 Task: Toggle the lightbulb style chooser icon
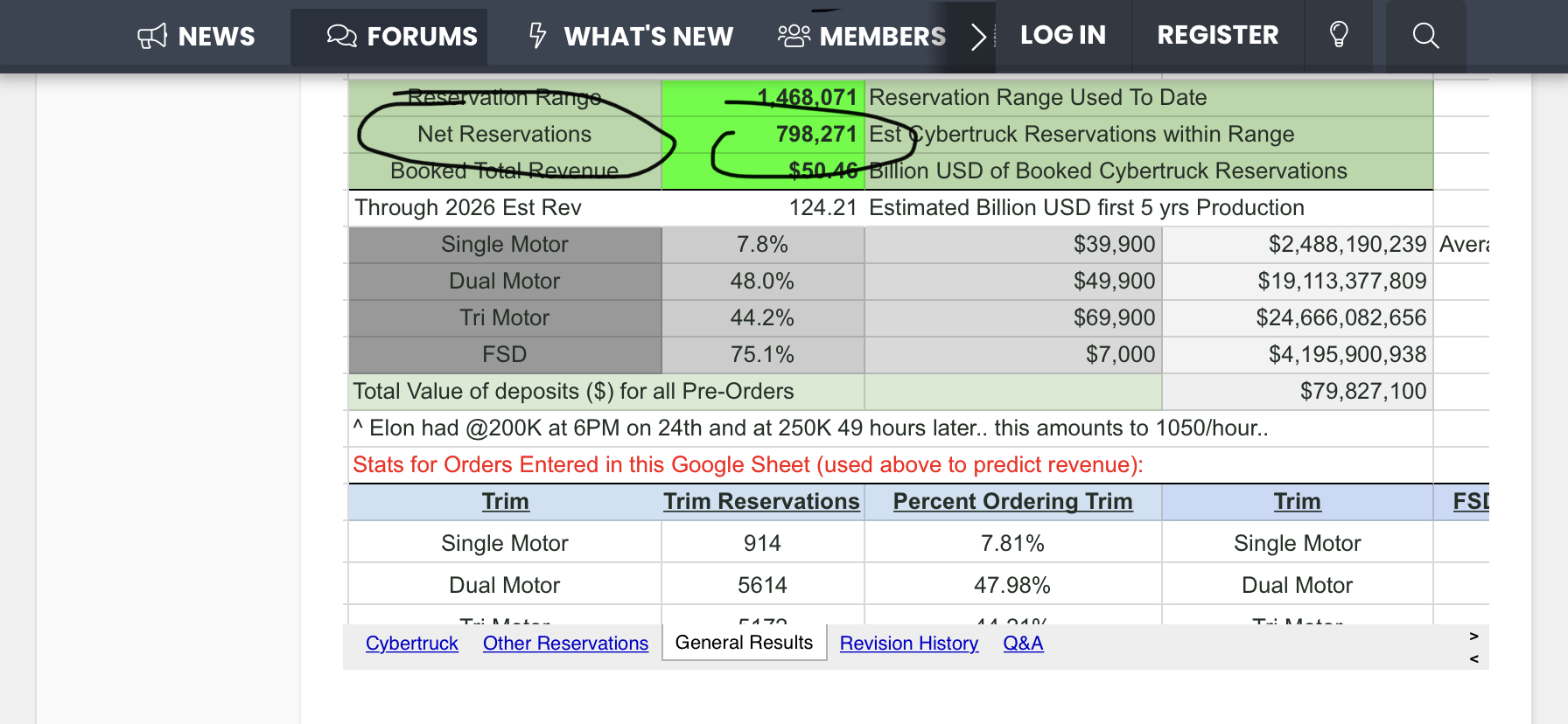(1339, 35)
